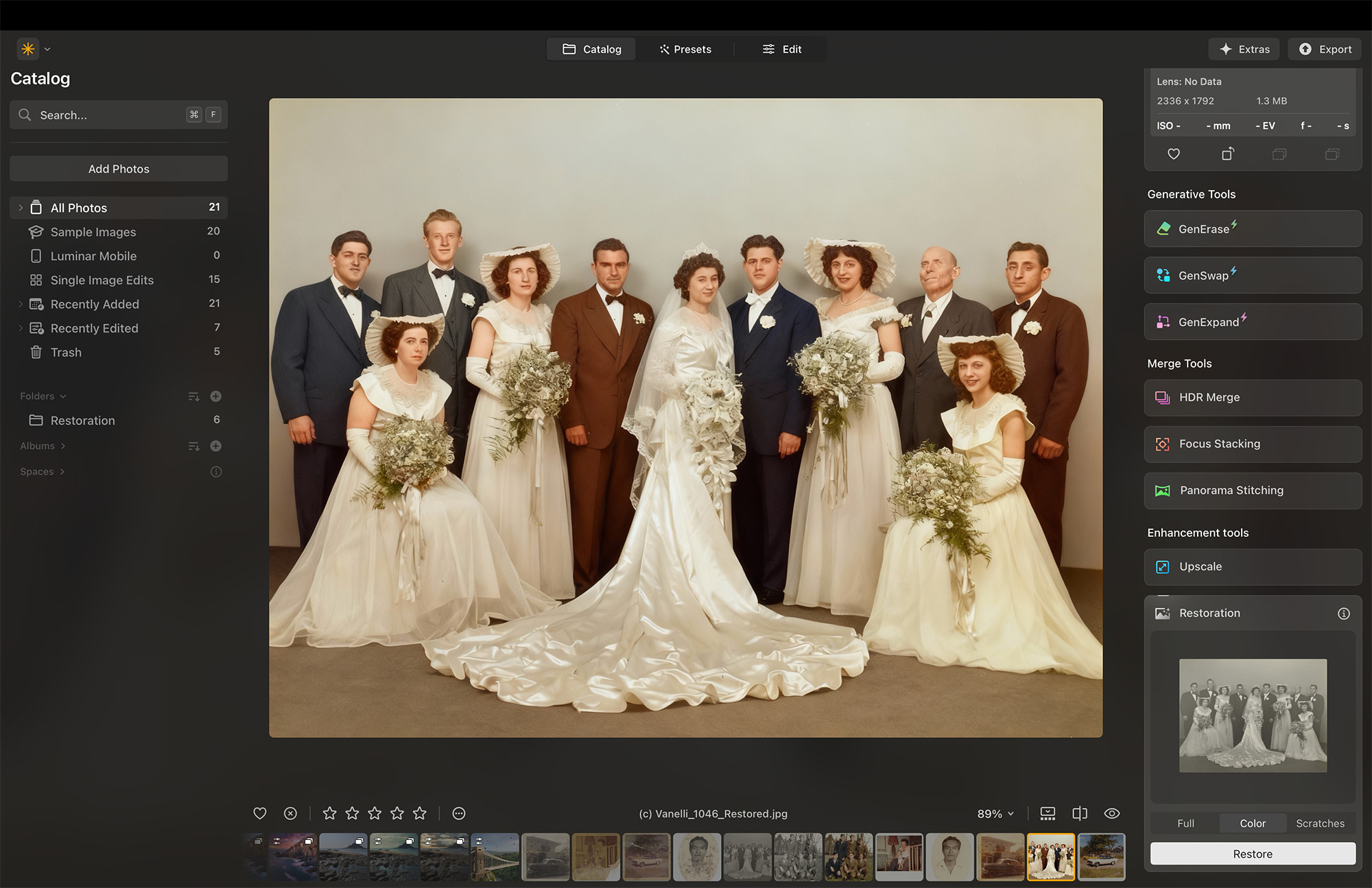Click the Restore button
Screen dimensions: 1372x888
(1252, 854)
